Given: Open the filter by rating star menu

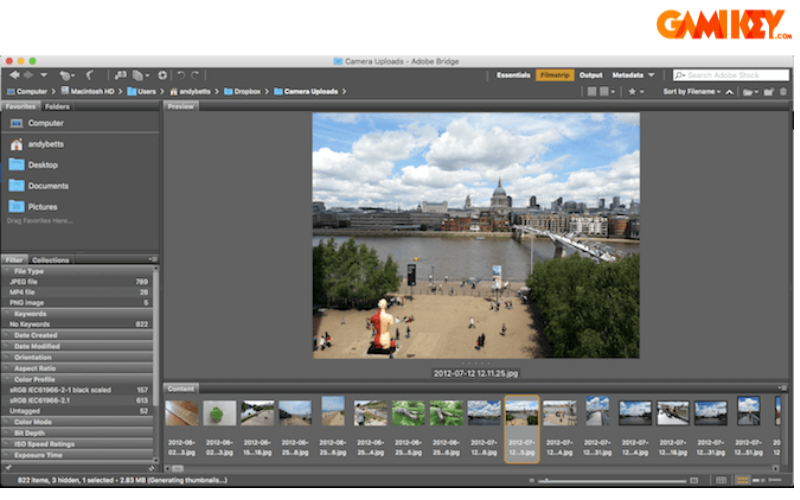Looking at the screenshot, I should 636,92.
